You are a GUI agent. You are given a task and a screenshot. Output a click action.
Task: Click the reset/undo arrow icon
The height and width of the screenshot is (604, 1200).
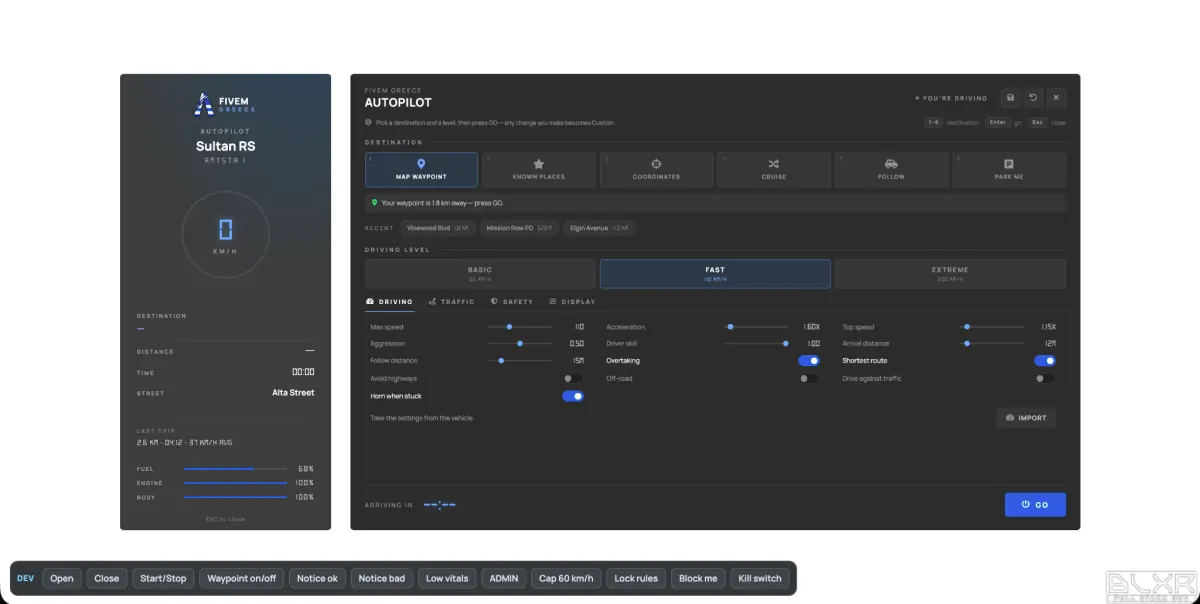tap(1033, 98)
